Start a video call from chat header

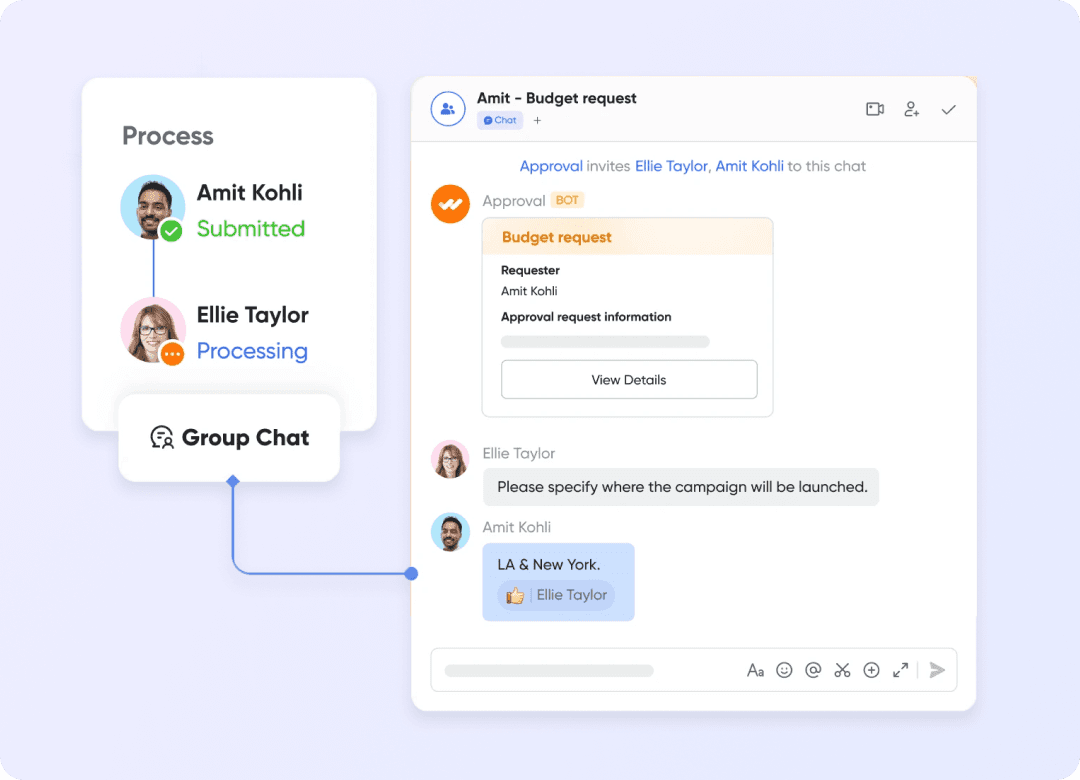pyautogui.click(x=875, y=109)
